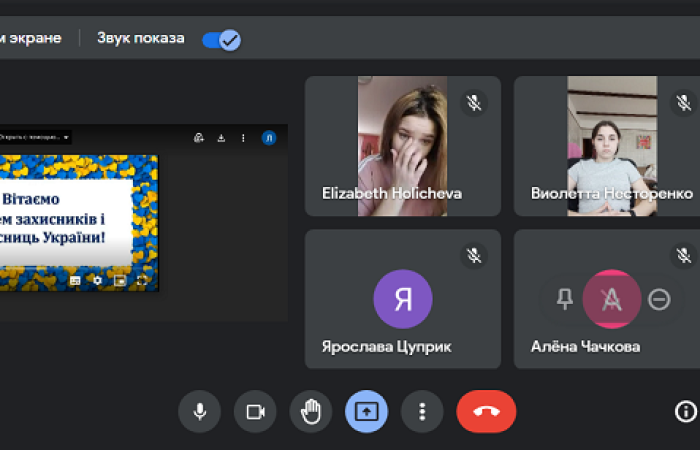Open preview's three-dot menu in shared screen

pos(241,138)
